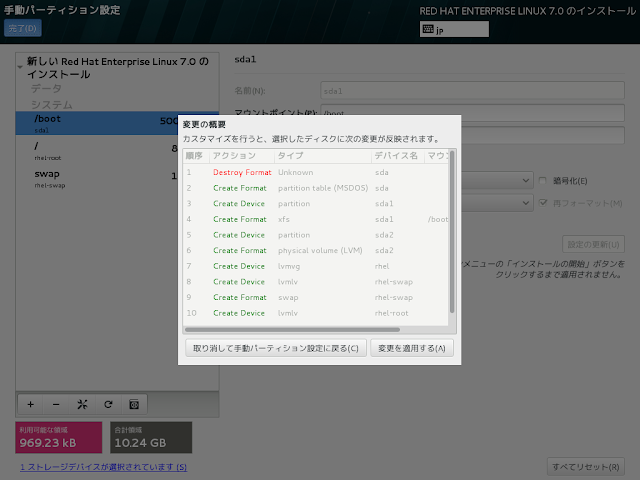This screenshot has width=640, height=480.
Task: Select row 8 Create Device rhel-swap
Action: [x=316, y=282]
